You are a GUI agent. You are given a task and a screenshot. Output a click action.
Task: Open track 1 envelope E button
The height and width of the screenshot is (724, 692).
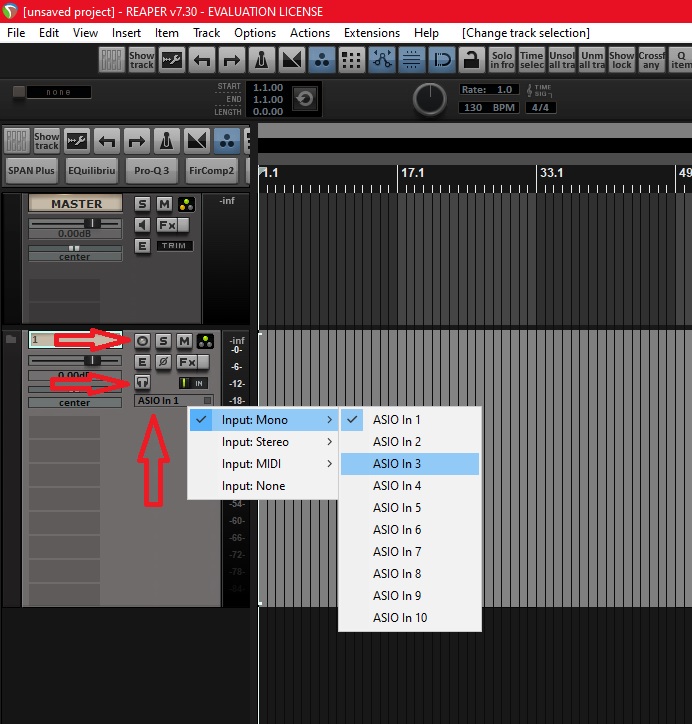pos(142,362)
